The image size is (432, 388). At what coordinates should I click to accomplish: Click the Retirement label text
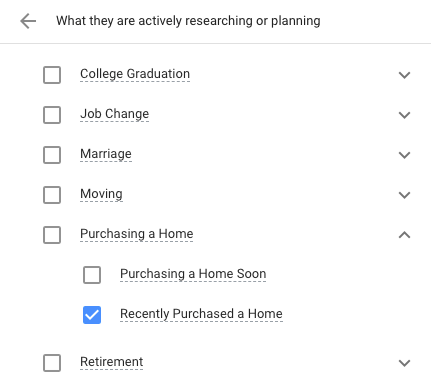click(x=111, y=362)
